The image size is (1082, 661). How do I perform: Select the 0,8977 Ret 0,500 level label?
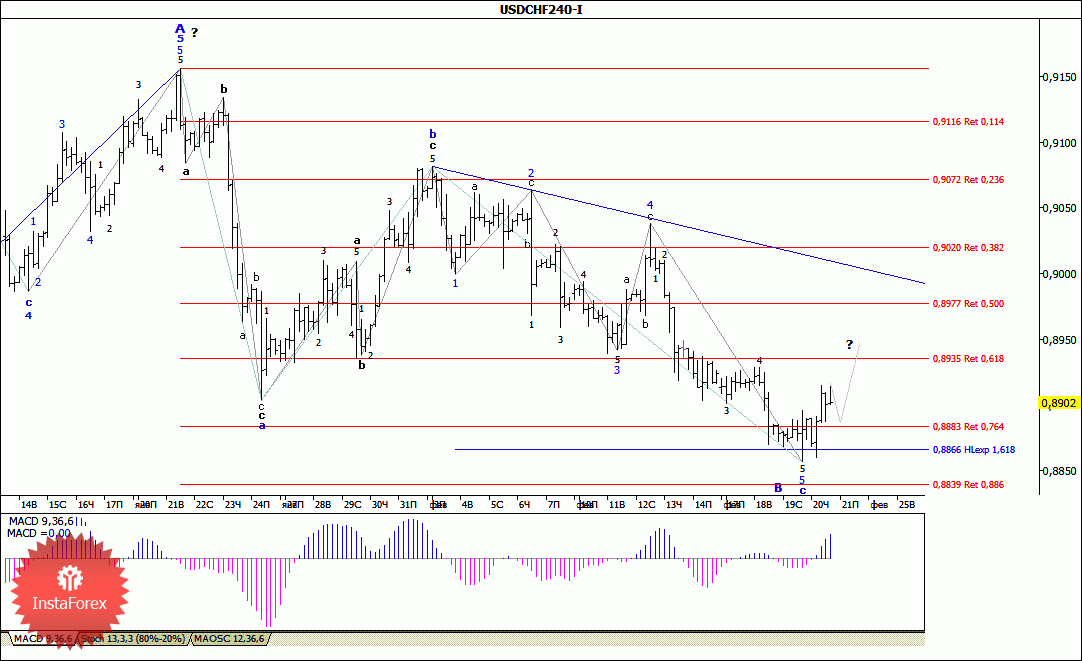point(968,304)
